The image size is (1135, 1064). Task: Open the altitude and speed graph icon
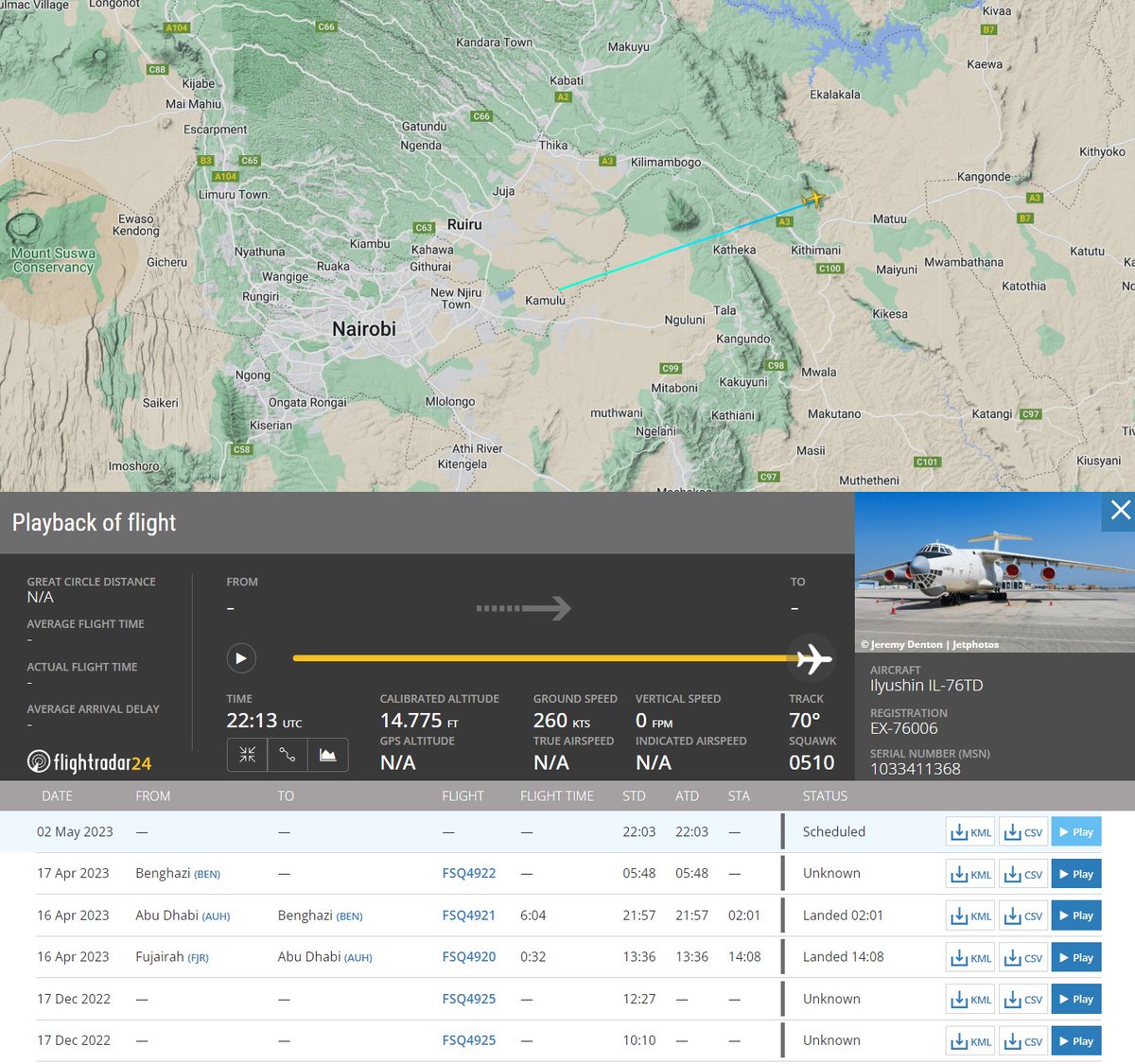(x=327, y=755)
